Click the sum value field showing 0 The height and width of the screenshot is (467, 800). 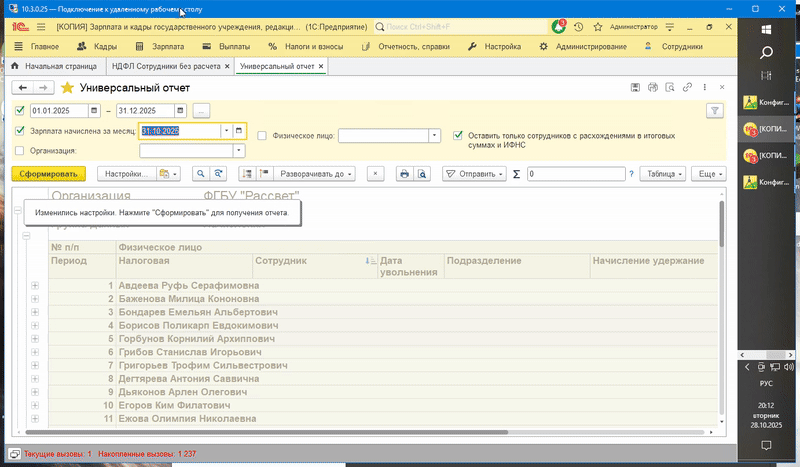click(576, 174)
